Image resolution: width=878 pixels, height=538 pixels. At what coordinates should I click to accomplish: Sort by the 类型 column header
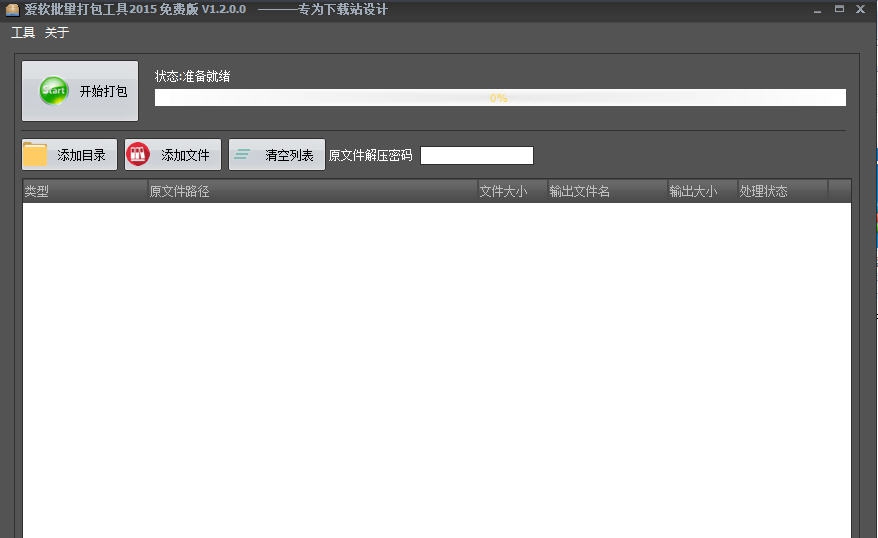coord(85,191)
